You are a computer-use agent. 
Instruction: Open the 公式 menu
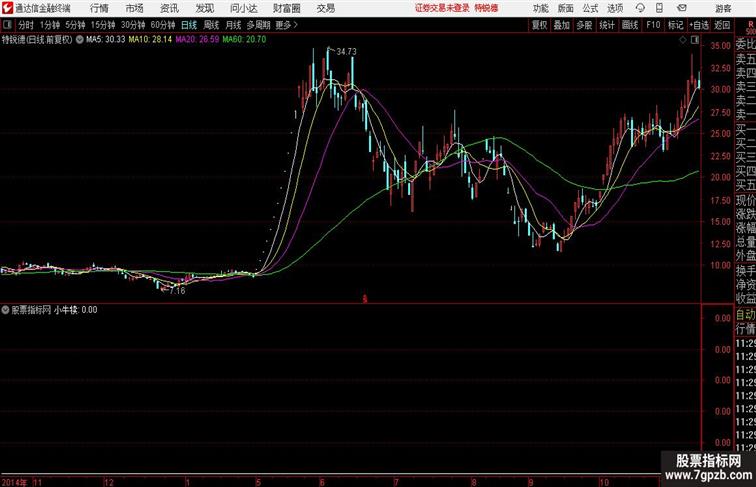pyautogui.click(x=590, y=8)
